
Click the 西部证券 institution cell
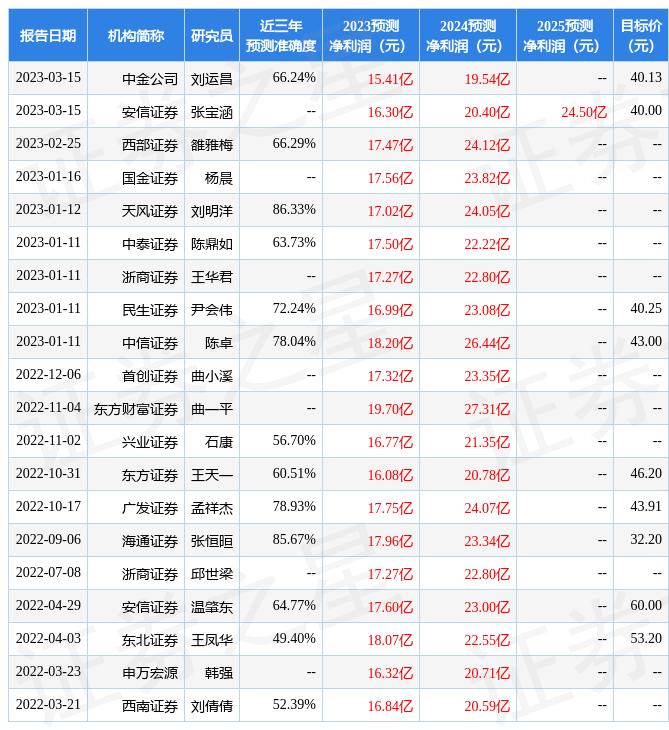coord(150,145)
